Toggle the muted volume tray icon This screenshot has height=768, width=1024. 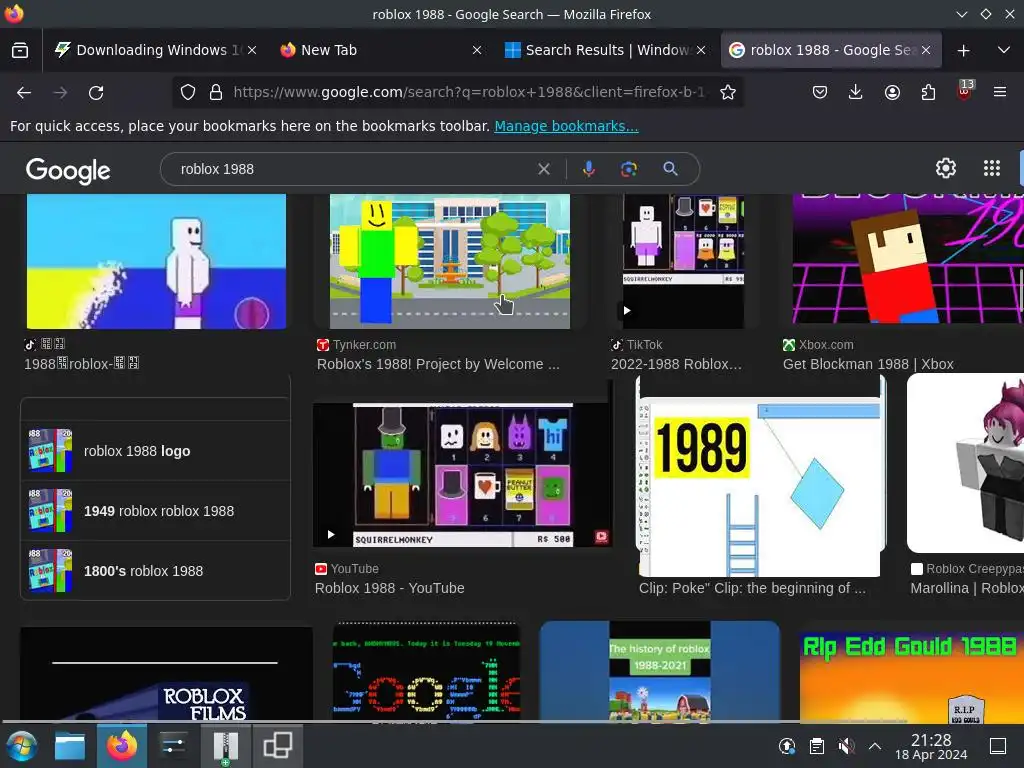click(846, 746)
